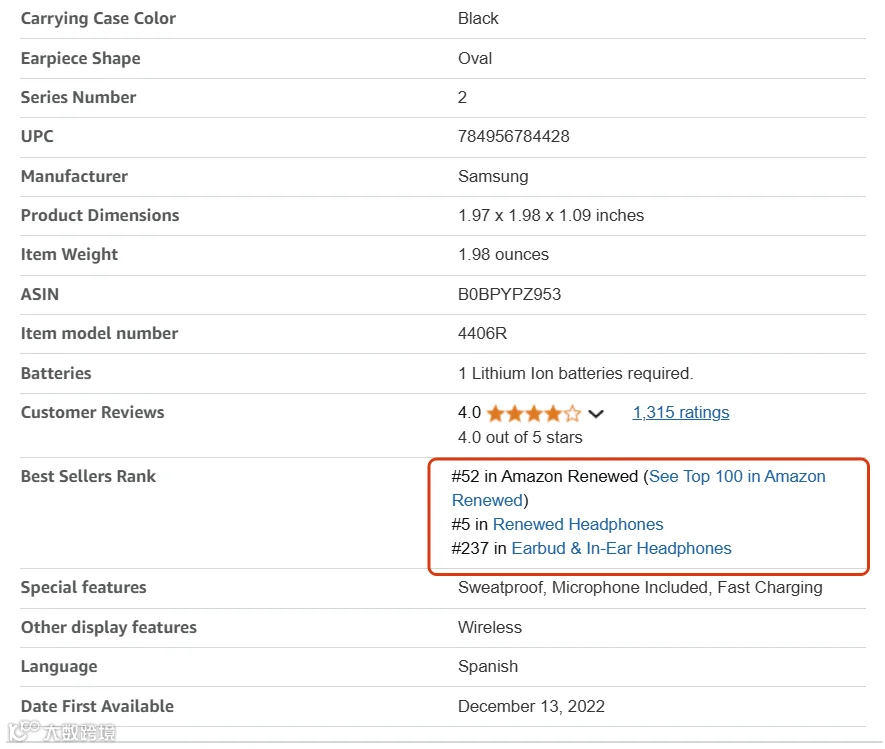Click the Manufacturer value Samsung
This screenshot has width=885, height=749.
(x=493, y=176)
